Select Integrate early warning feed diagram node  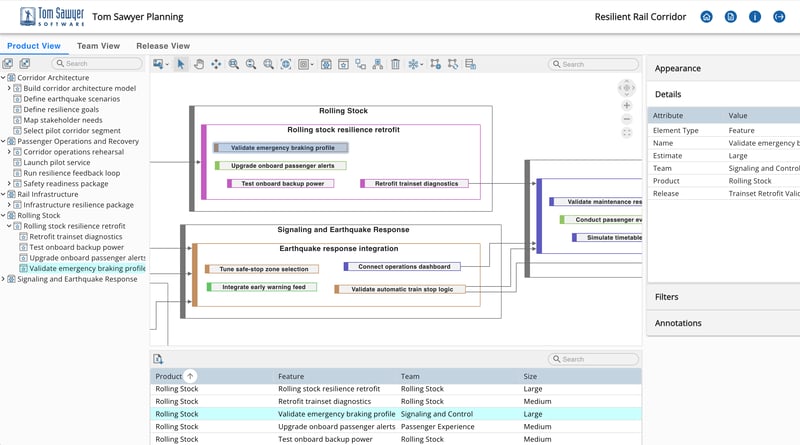coord(262,287)
